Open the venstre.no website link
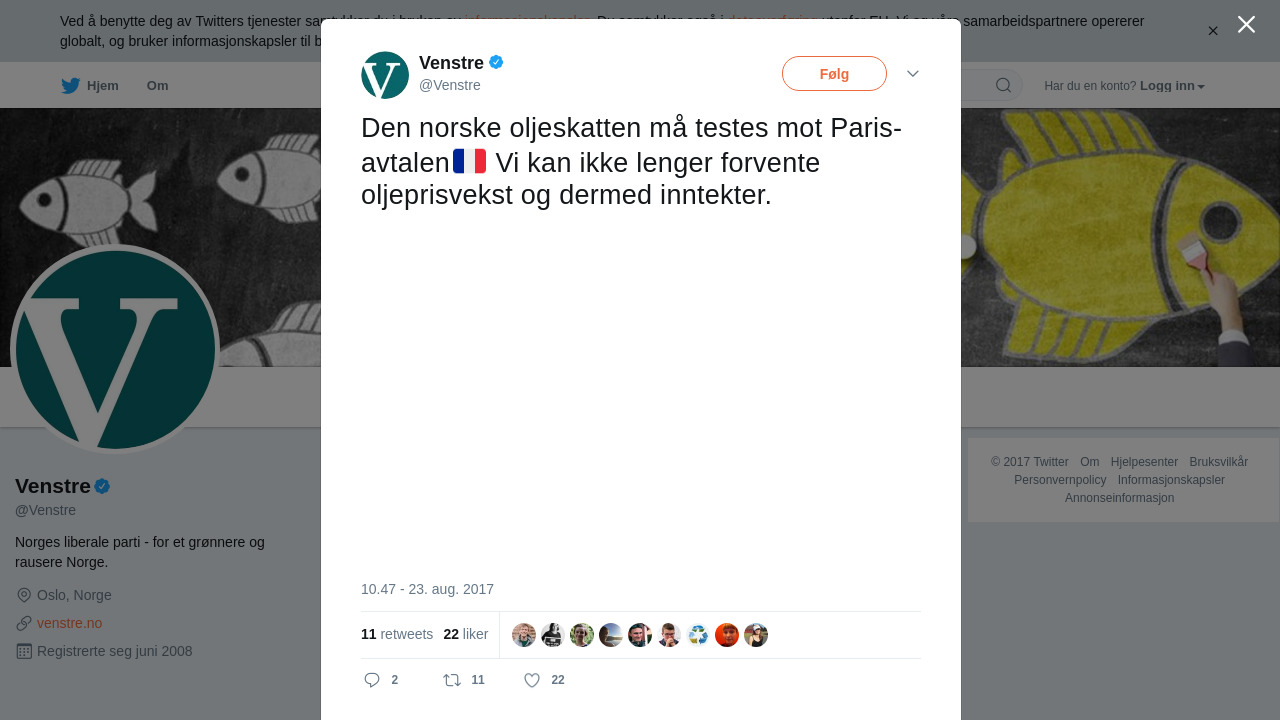The image size is (1280, 720). point(69,623)
